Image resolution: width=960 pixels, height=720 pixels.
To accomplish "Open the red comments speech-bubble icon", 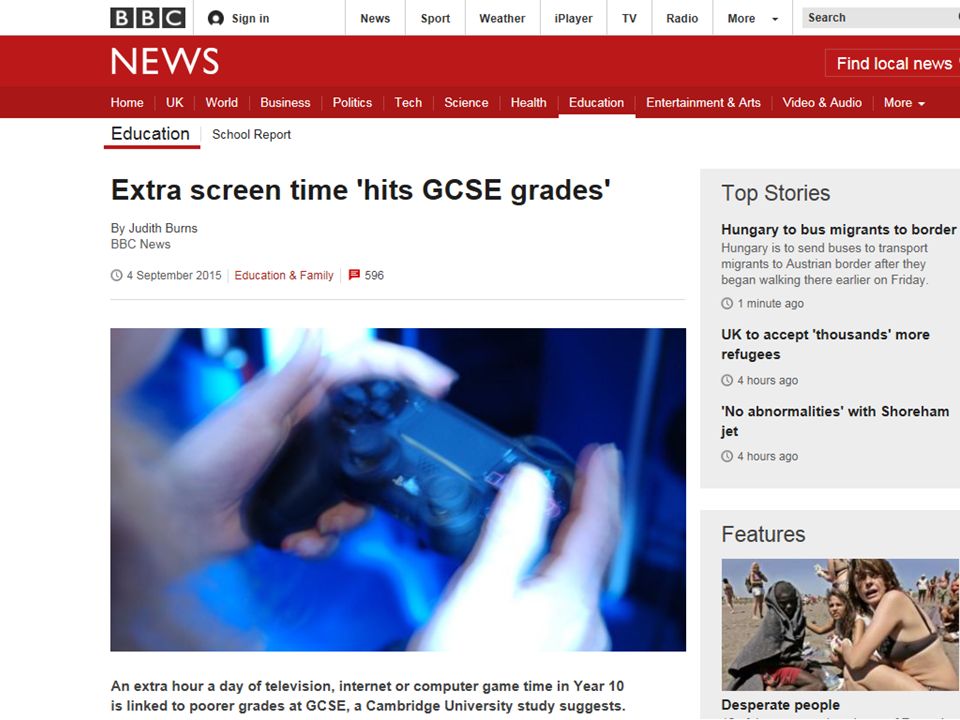I will pyautogui.click(x=354, y=275).
